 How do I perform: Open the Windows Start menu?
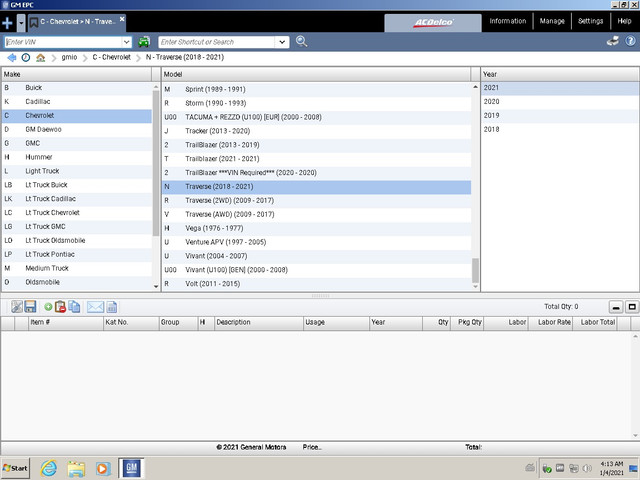[x=15, y=468]
